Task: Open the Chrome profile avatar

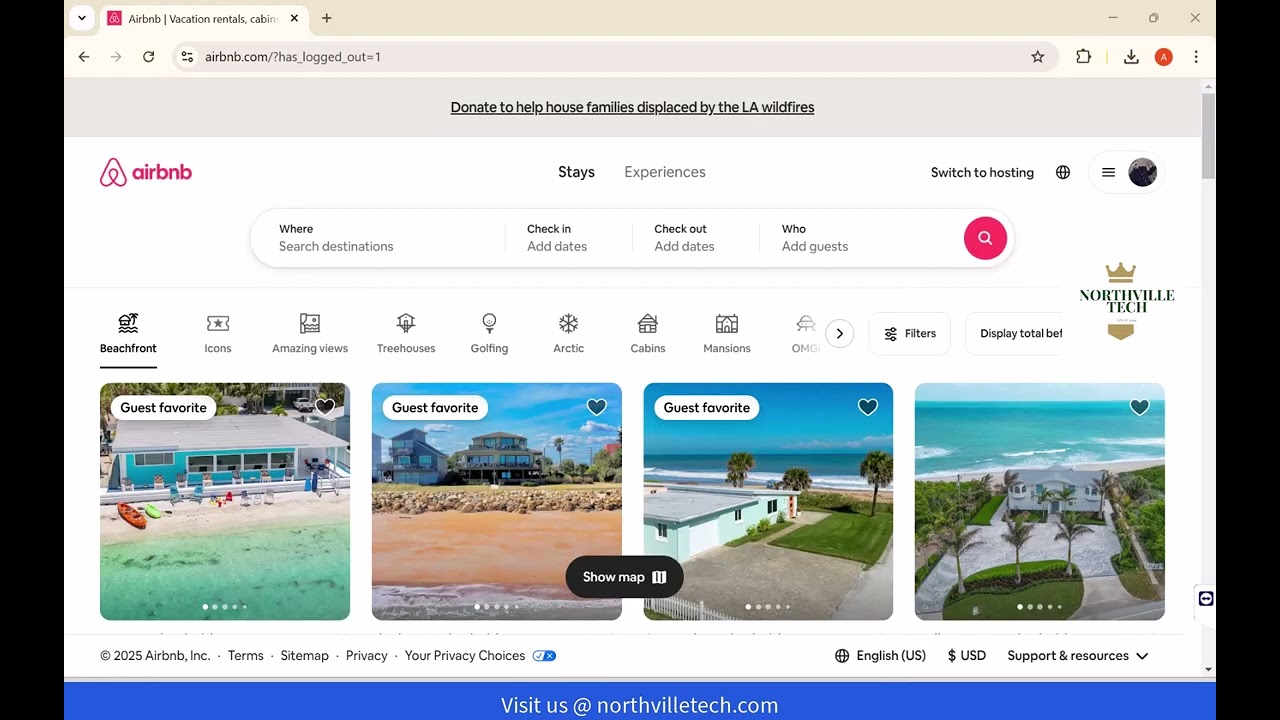Action: (x=1164, y=57)
